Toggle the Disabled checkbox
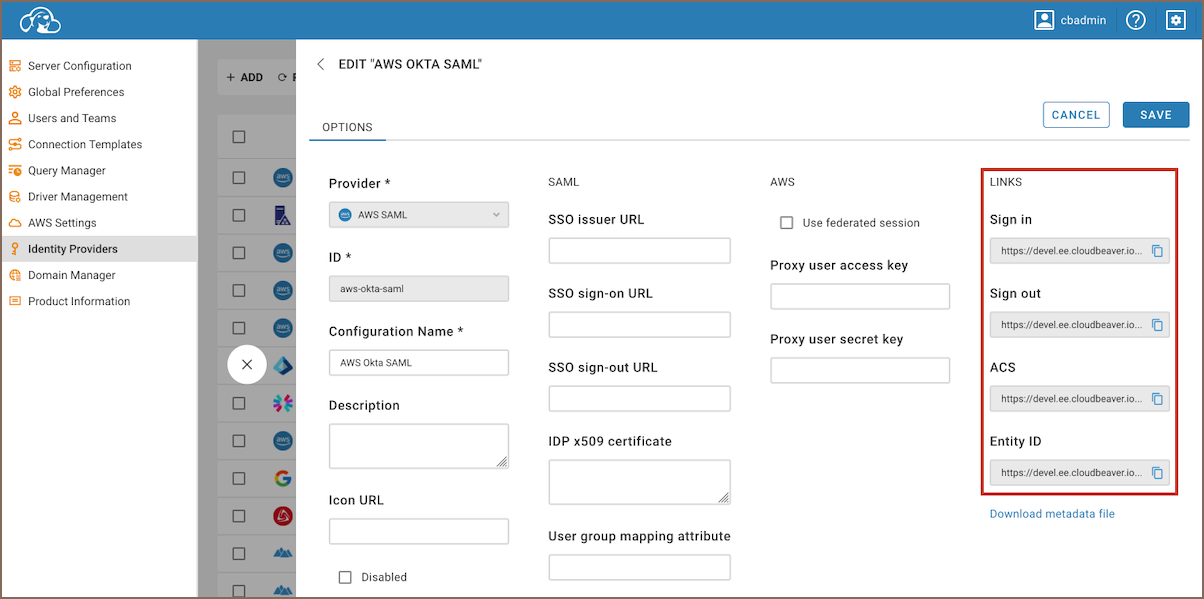This screenshot has height=599, width=1204. [x=346, y=577]
